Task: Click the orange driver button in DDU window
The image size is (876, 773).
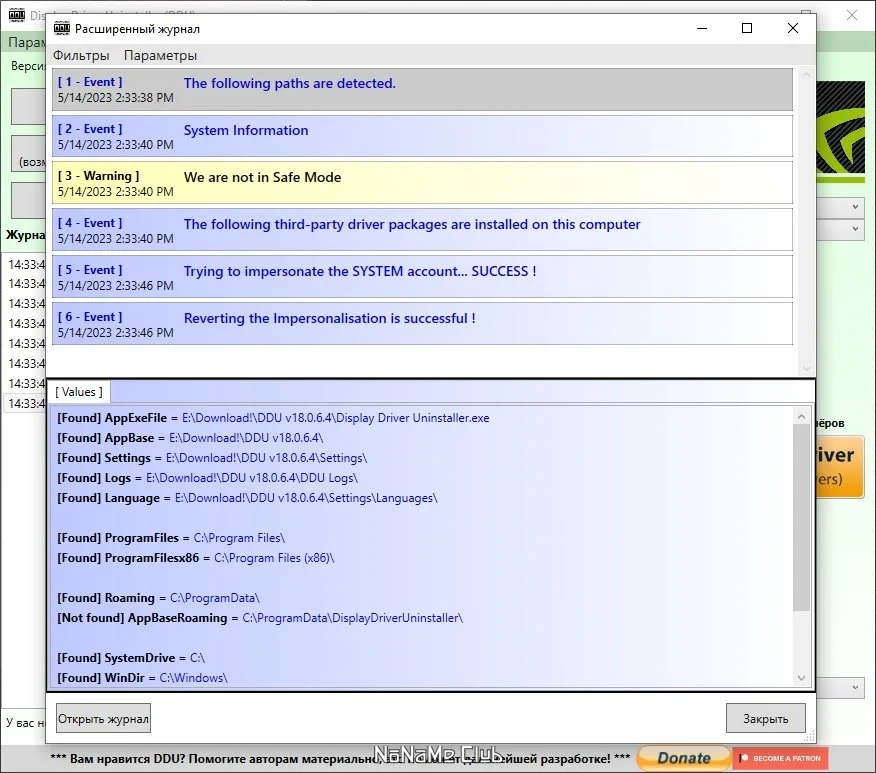Action: (x=840, y=466)
